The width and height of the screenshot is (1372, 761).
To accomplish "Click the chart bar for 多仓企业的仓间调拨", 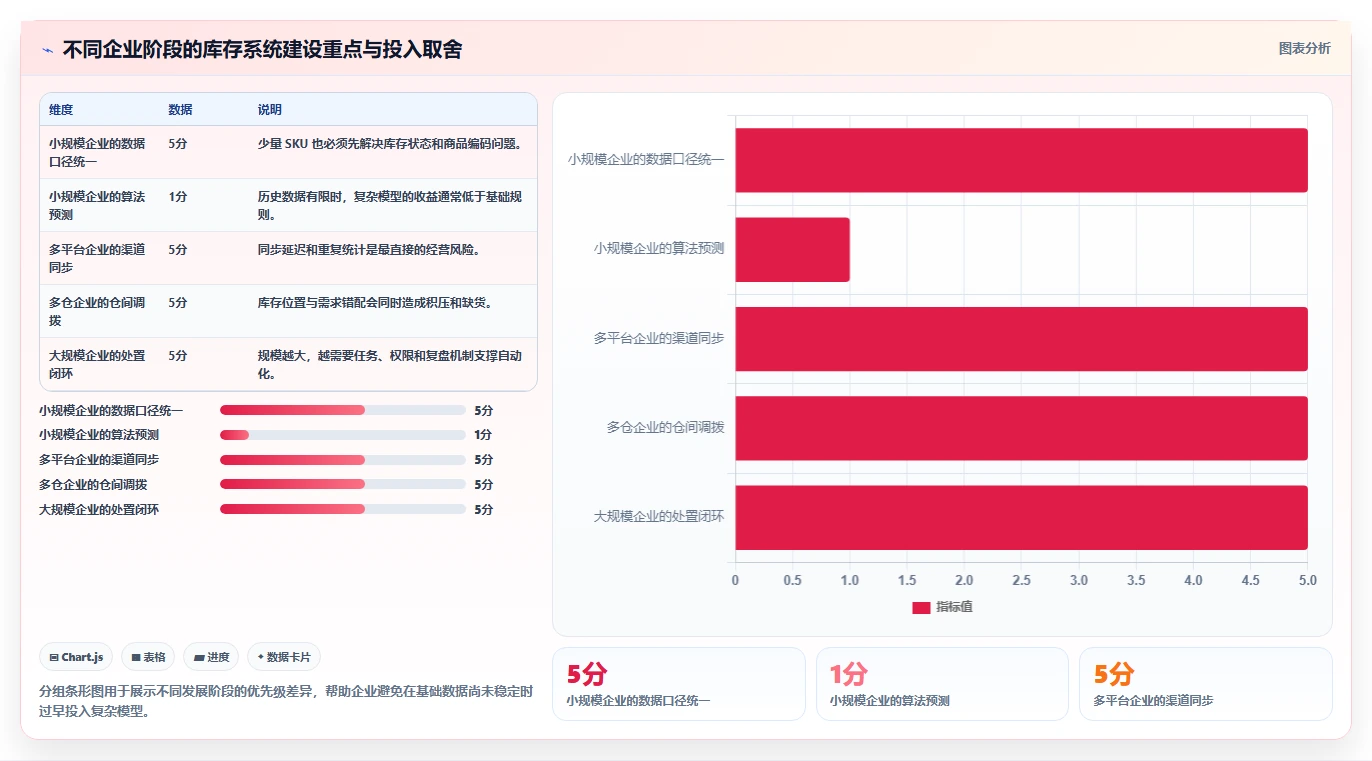I will coord(1021,428).
